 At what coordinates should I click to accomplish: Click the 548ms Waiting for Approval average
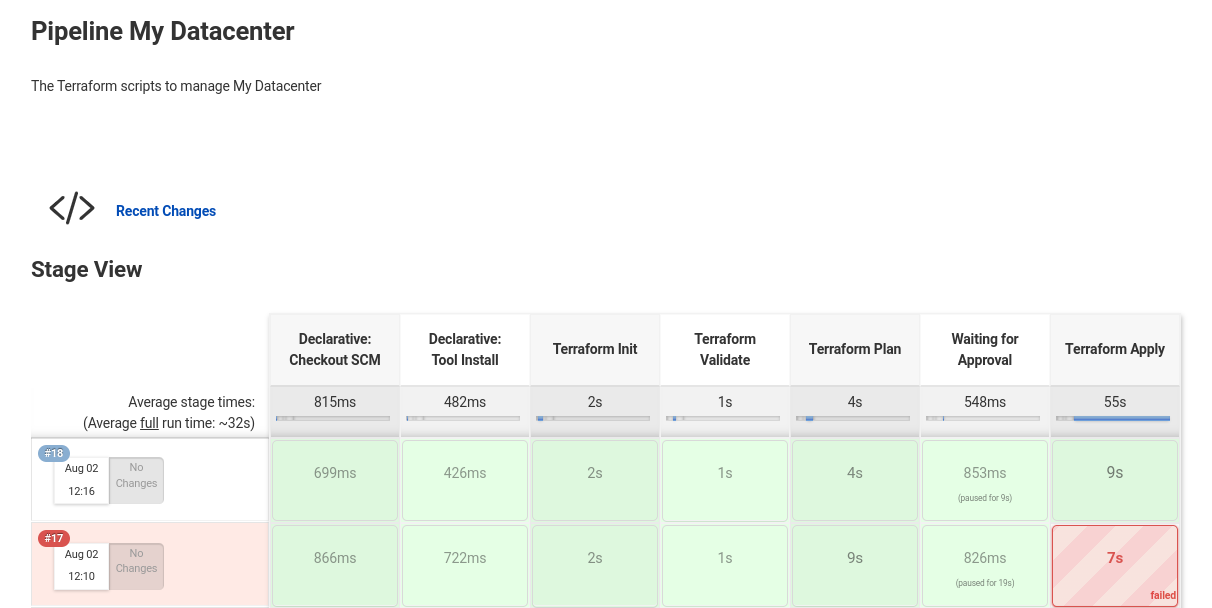[x=984, y=401]
